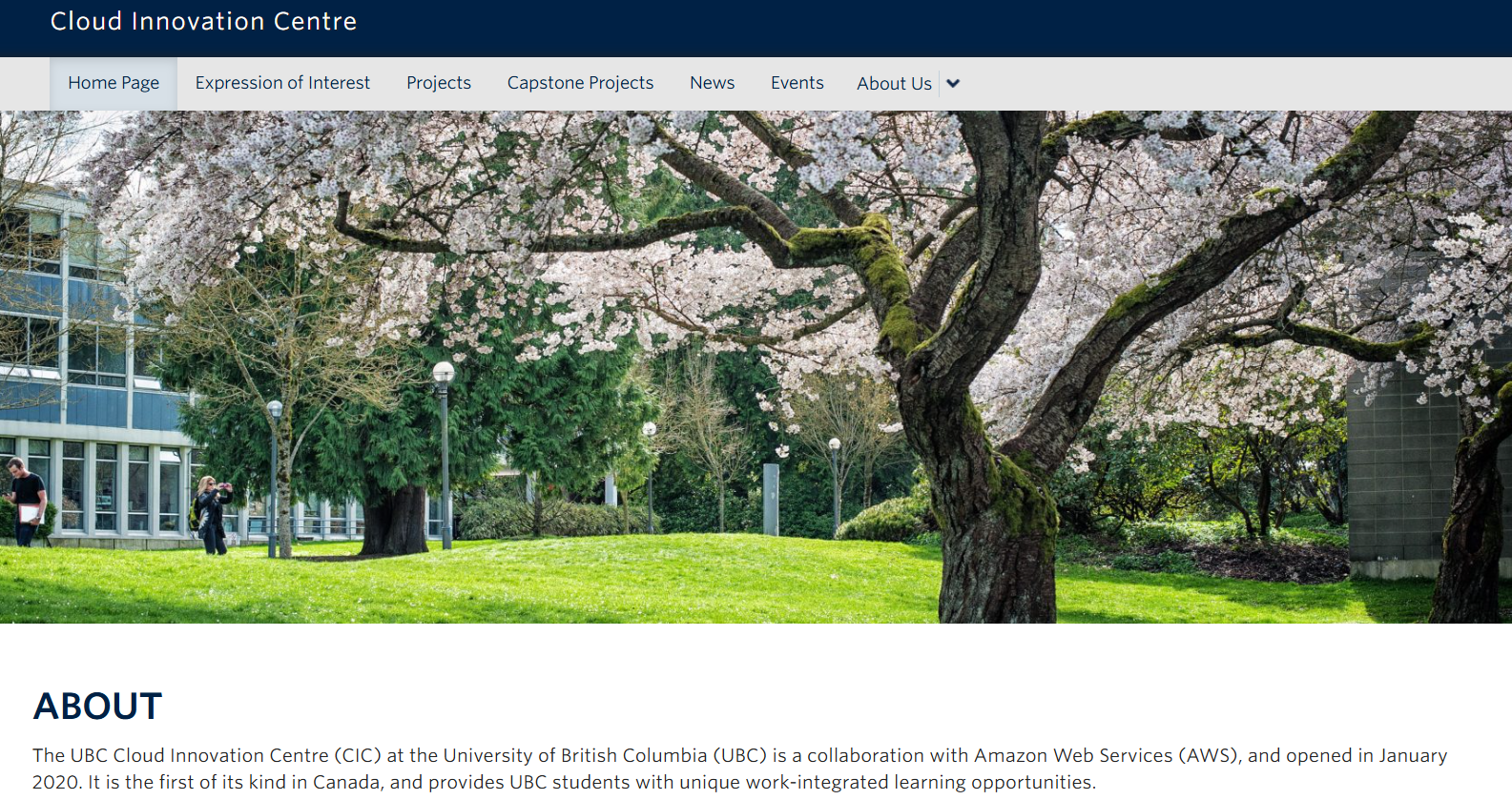
Task: Click the tall lamp post in the banner photo
Action: coord(444,458)
